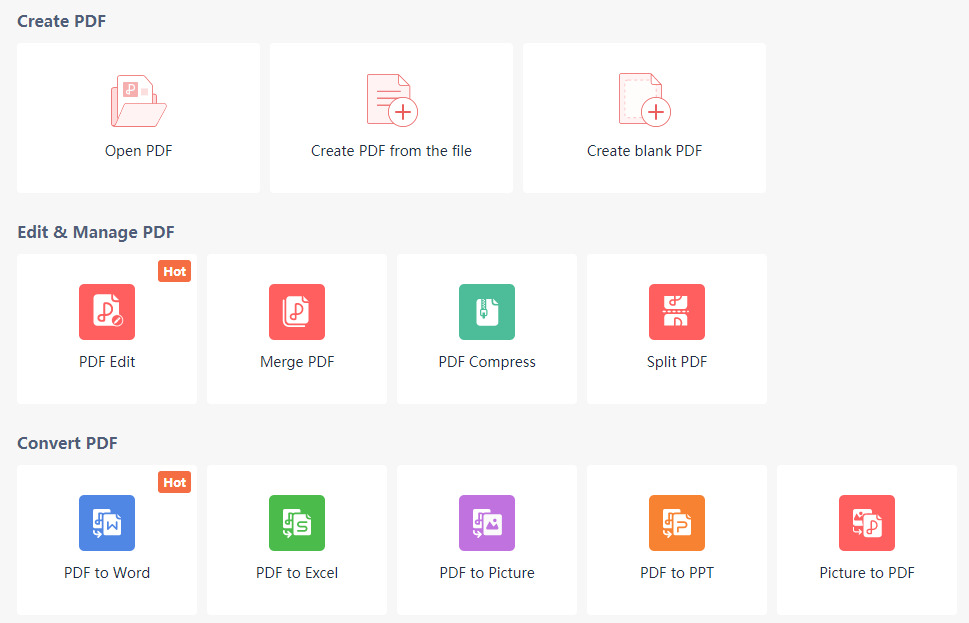Screen dimensions: 969x623
Task: Click the Picture to PDF icon
Action: tap(867, 523)
